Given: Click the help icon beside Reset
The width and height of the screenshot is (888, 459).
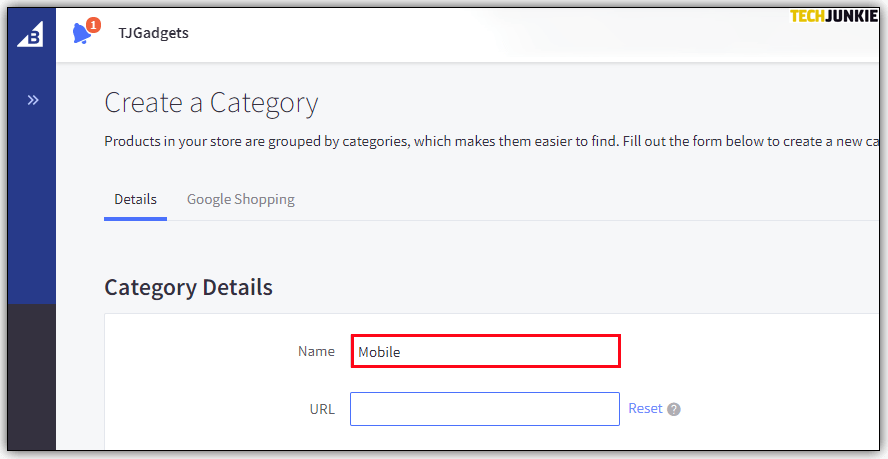Looking at the screenshot, I should pyautogui.click(x=674, y=409).
